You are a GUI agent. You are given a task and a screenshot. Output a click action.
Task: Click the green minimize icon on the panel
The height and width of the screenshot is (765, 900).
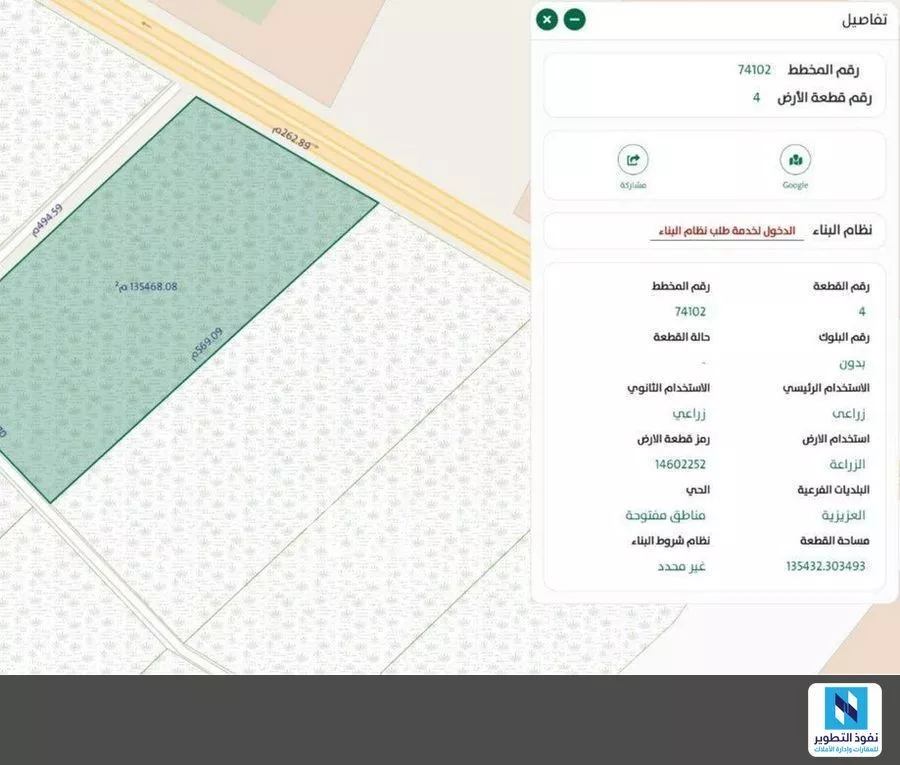click(574, 19)
